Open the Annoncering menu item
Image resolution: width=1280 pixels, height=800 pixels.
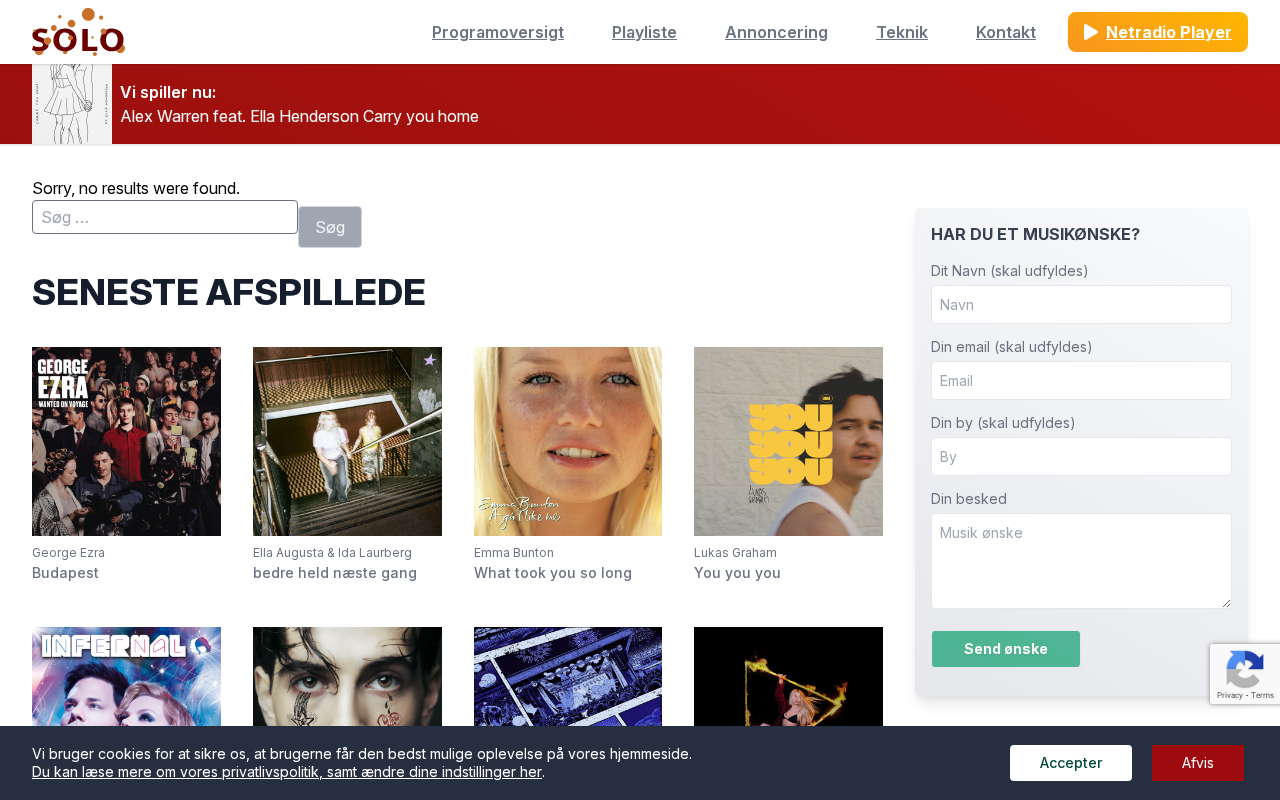[x=776, y=32]
